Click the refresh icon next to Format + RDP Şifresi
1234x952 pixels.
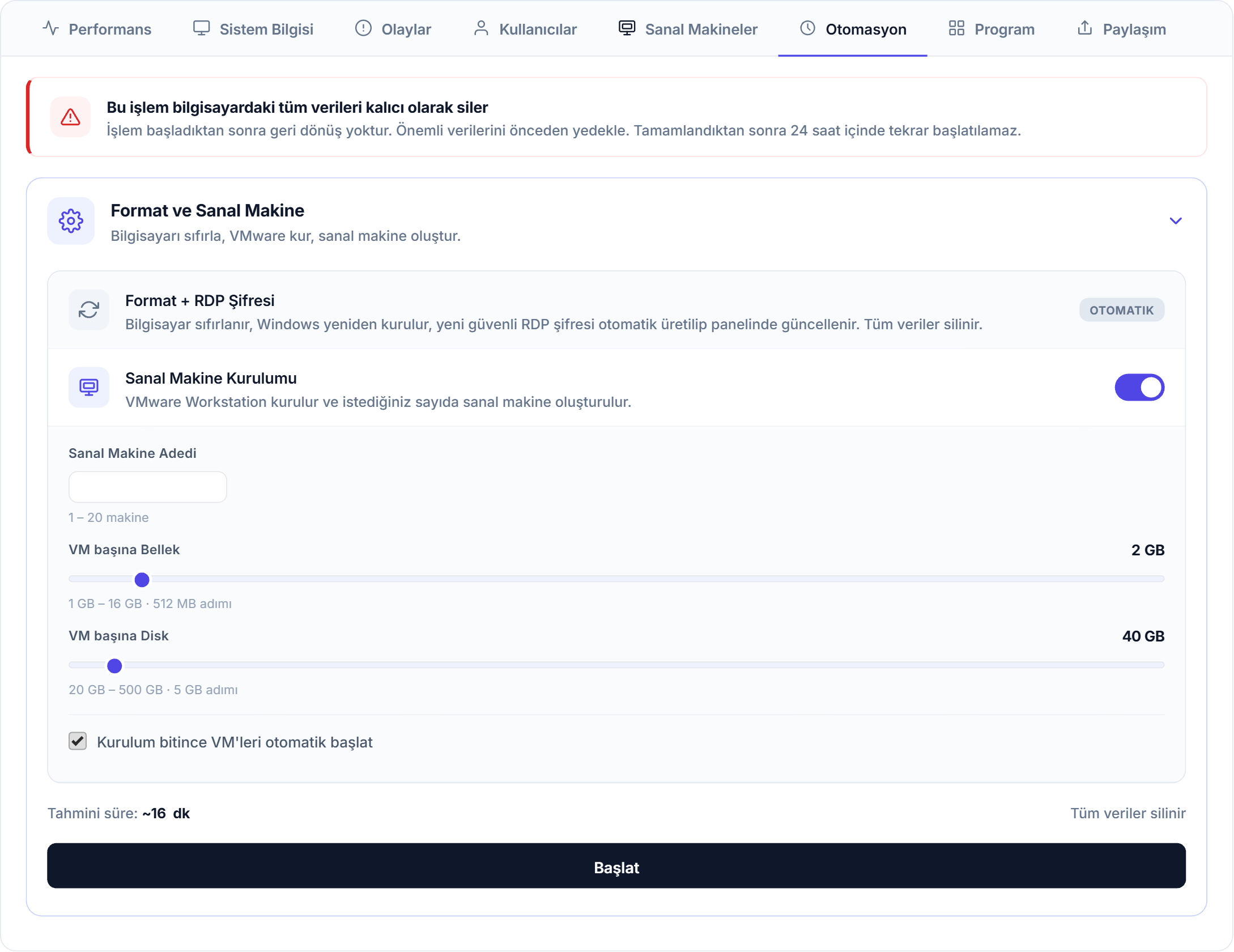click(x=89, y=310)
